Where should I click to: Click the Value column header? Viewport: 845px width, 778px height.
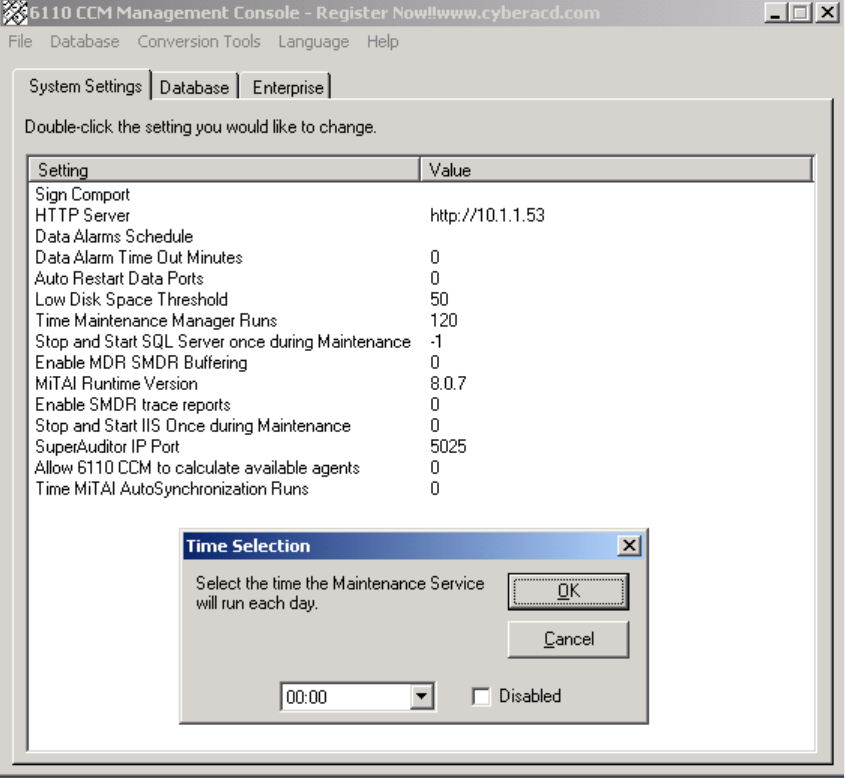click(615, 170)
